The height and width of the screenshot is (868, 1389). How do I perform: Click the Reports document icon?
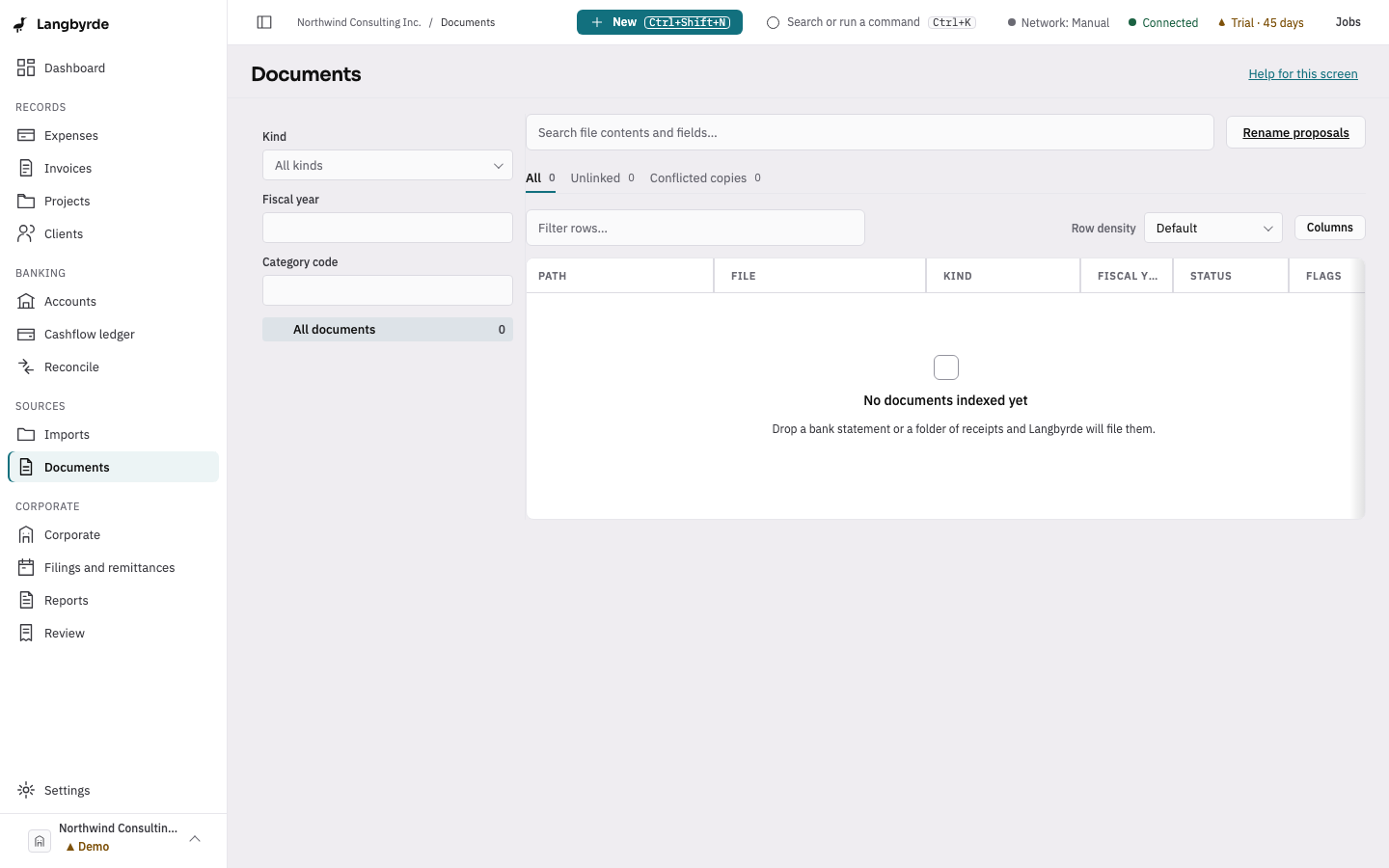point(26,600)
